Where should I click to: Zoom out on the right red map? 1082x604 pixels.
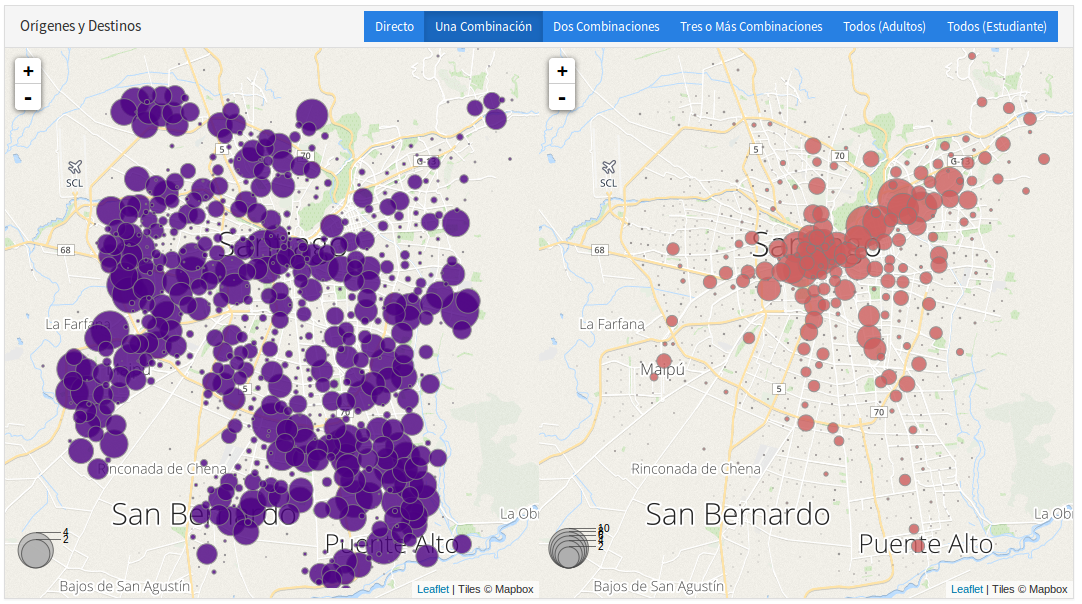(562, 97)
